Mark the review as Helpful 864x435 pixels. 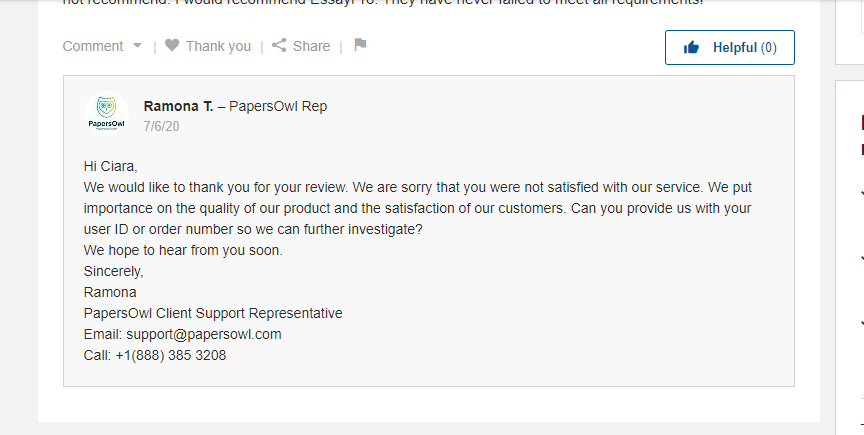pos(730,47)
